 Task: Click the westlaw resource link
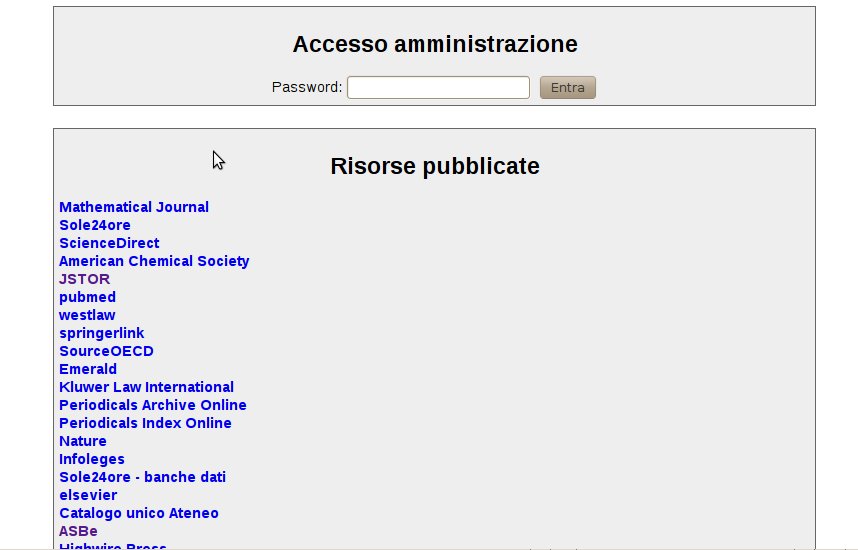87,315
